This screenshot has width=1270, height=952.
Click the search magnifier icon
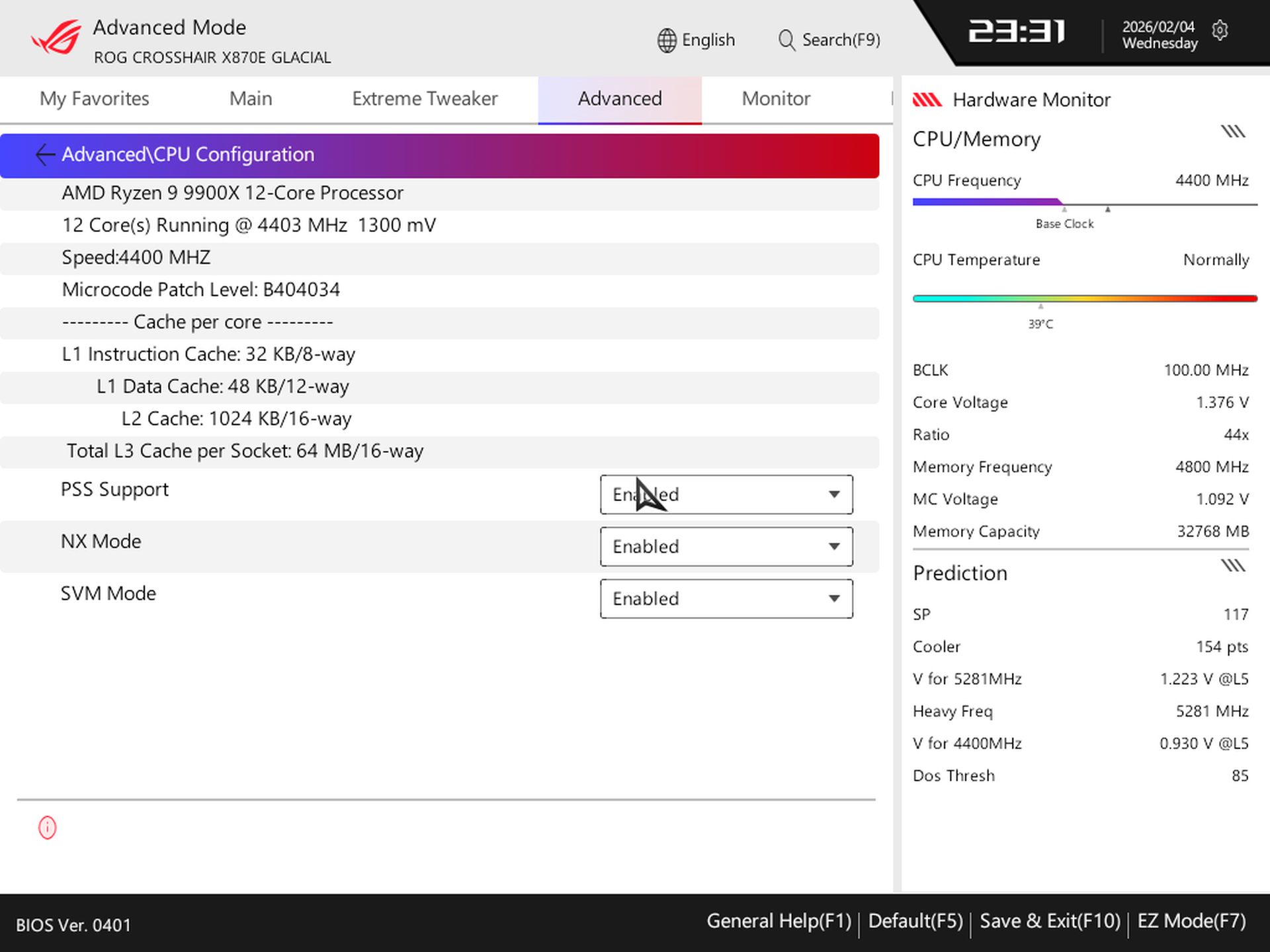[x=786, y=40]
